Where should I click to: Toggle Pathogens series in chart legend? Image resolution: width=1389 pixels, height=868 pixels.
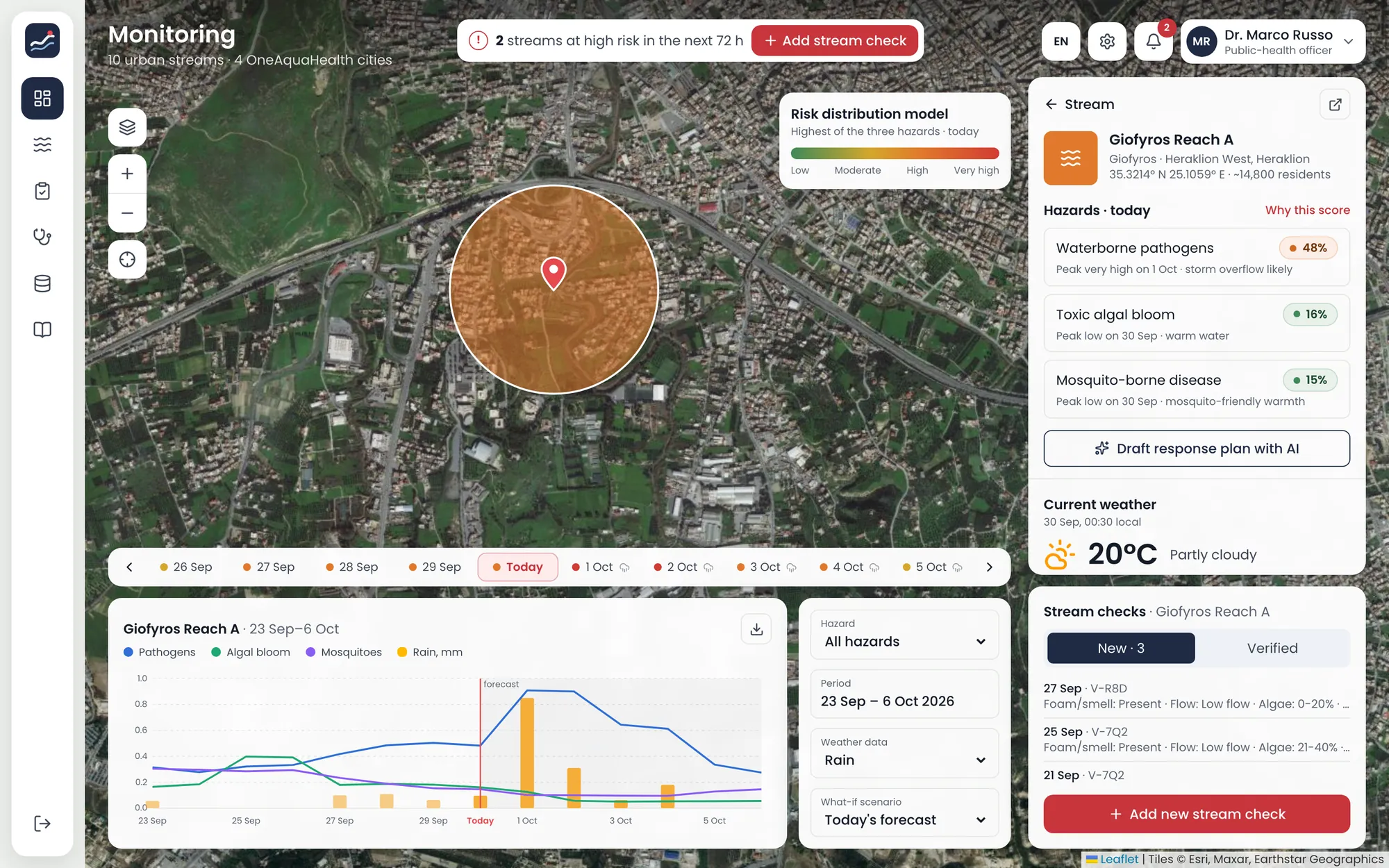coord(160,652)
